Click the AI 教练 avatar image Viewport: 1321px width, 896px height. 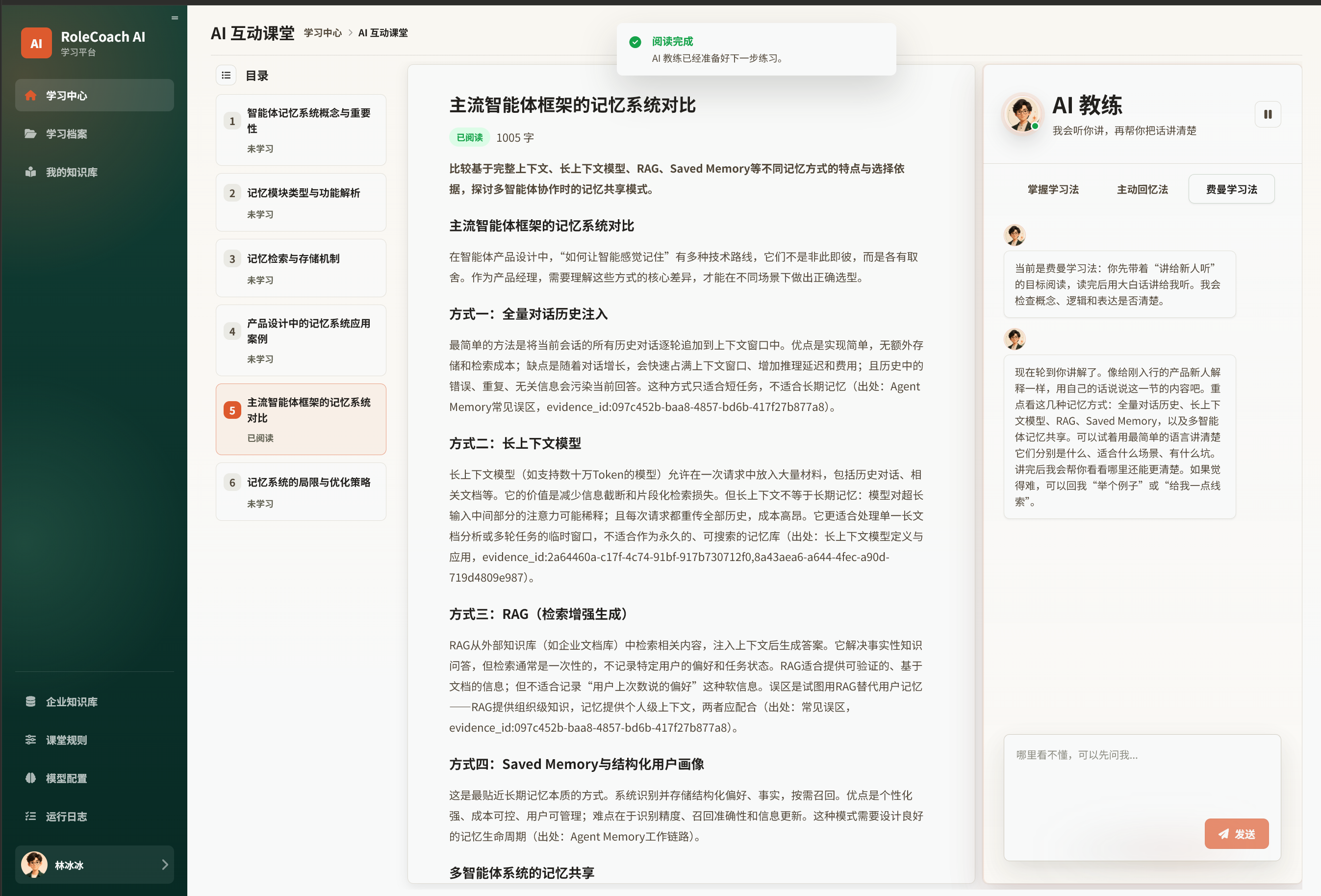1021,114
